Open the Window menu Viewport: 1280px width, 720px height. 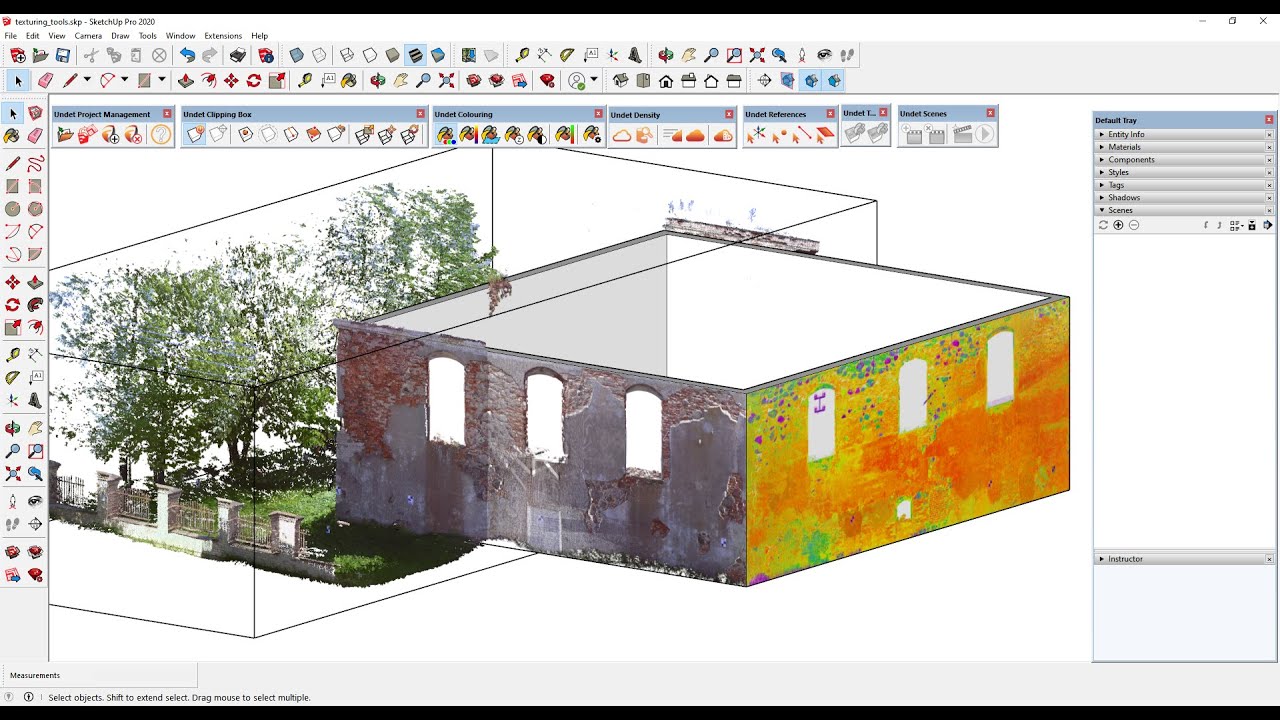(181, 36)
